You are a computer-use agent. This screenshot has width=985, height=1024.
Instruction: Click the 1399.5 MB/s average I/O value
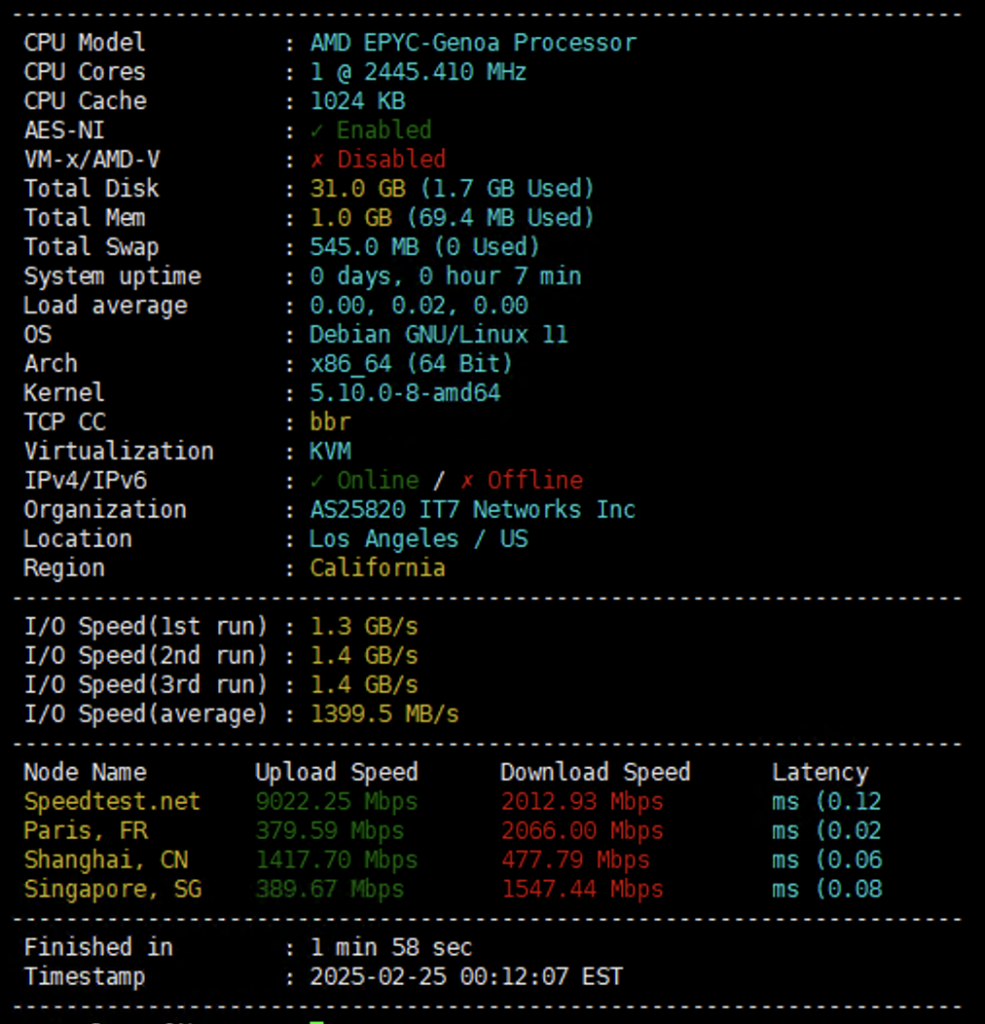click(x=384, y=714)
